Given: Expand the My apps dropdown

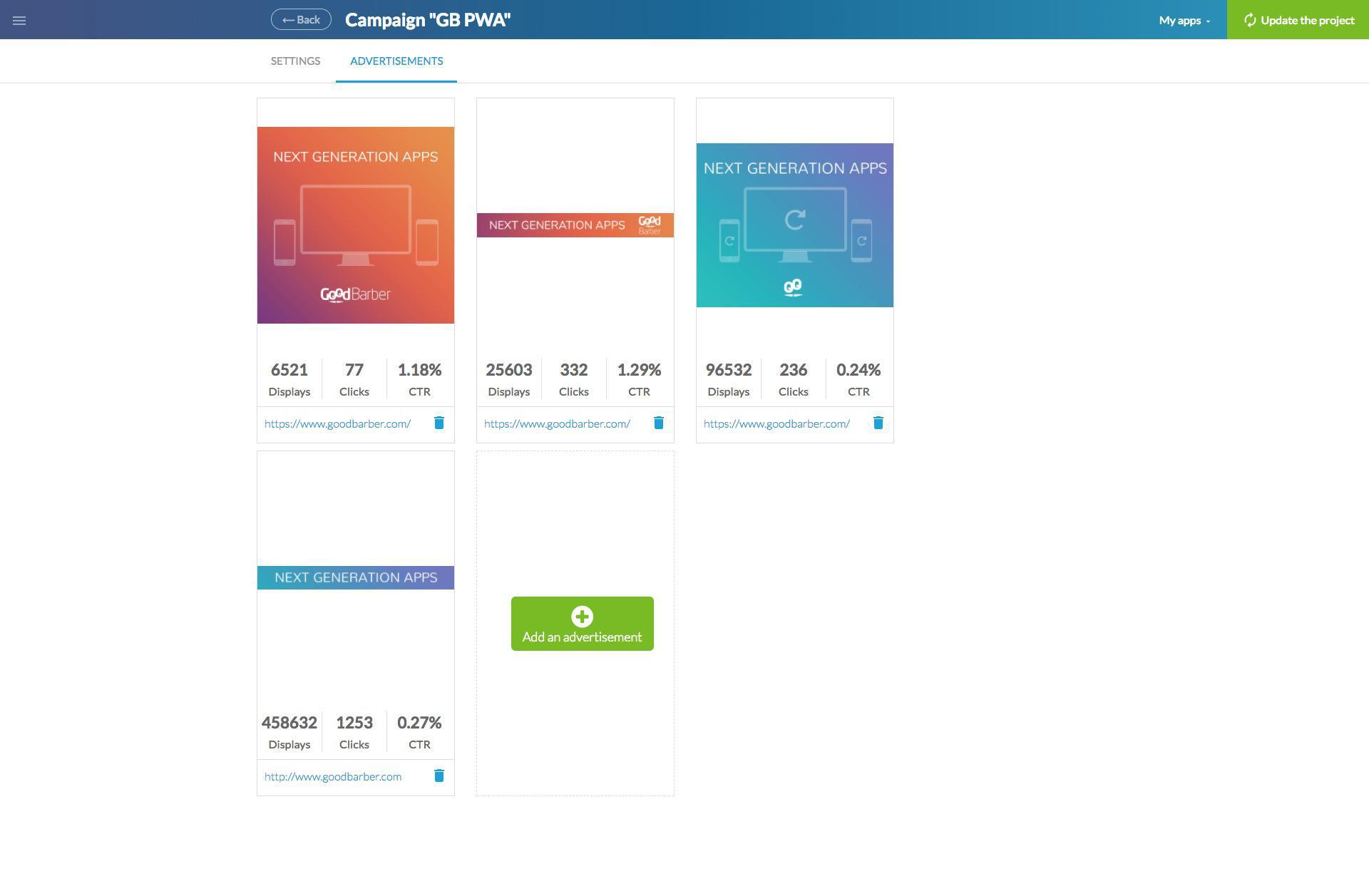Looking at the screenshot, I should (1184, 21).
